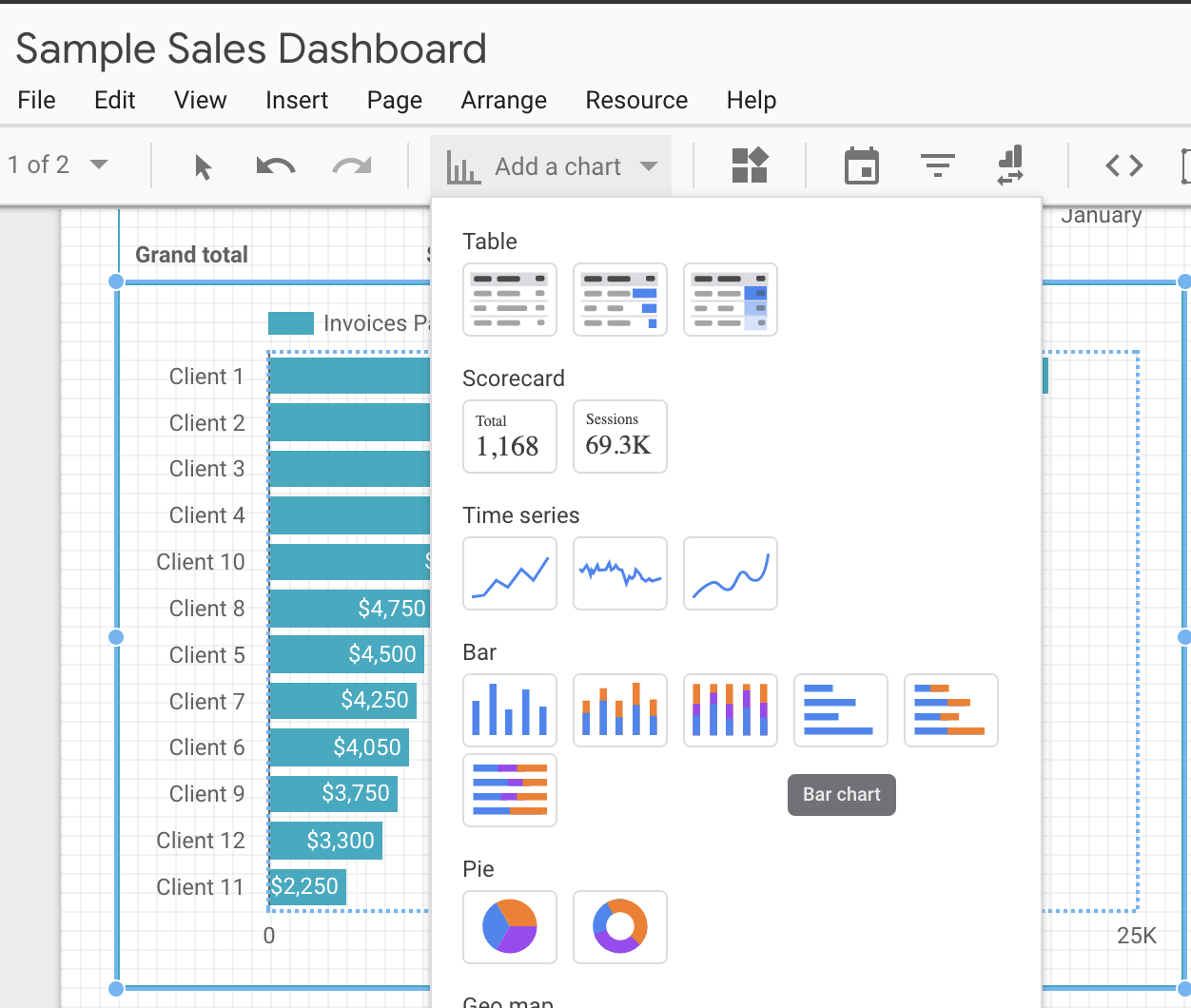
Task: Open the '1 of 2' page selector
Action: pyautogui.click(x=40, y=165)
